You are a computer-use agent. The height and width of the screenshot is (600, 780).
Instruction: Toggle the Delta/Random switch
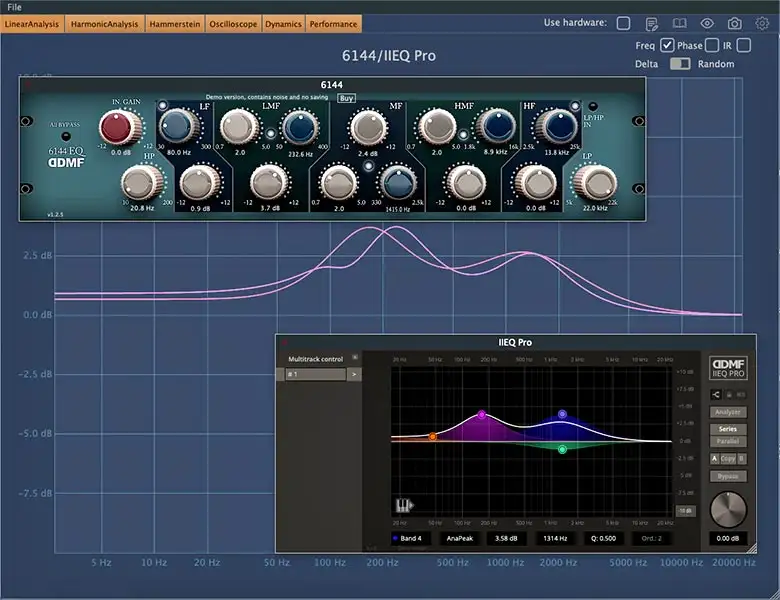coord(680,64)
